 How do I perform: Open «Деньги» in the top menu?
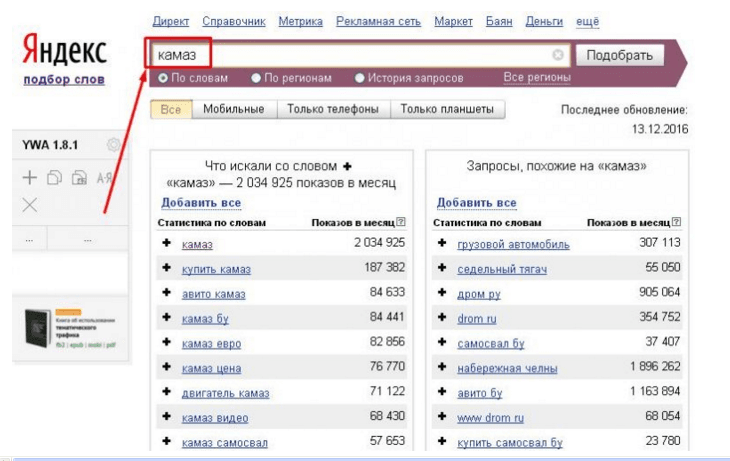(544, 21)
